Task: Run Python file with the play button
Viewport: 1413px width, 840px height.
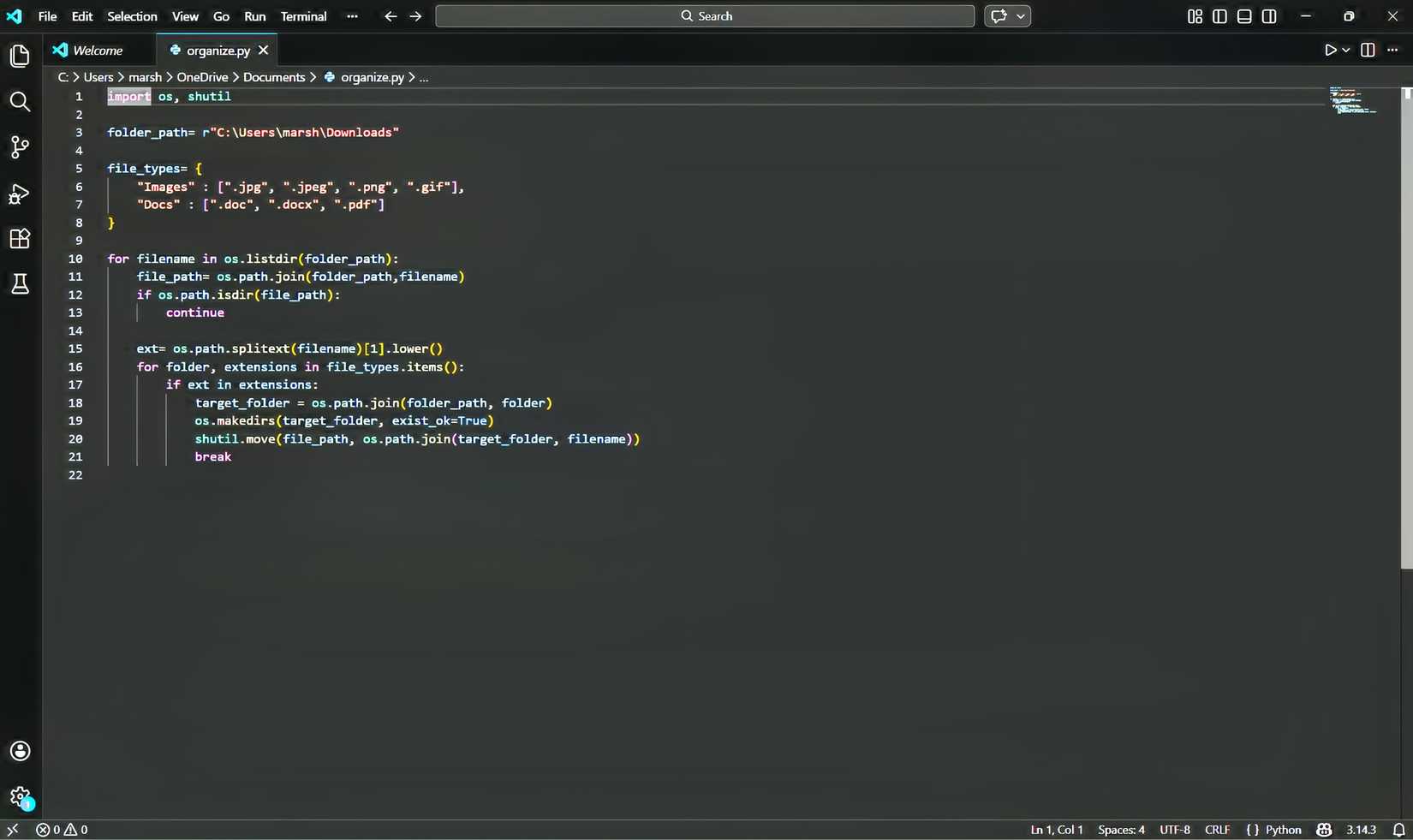Action: [1330, 51]
